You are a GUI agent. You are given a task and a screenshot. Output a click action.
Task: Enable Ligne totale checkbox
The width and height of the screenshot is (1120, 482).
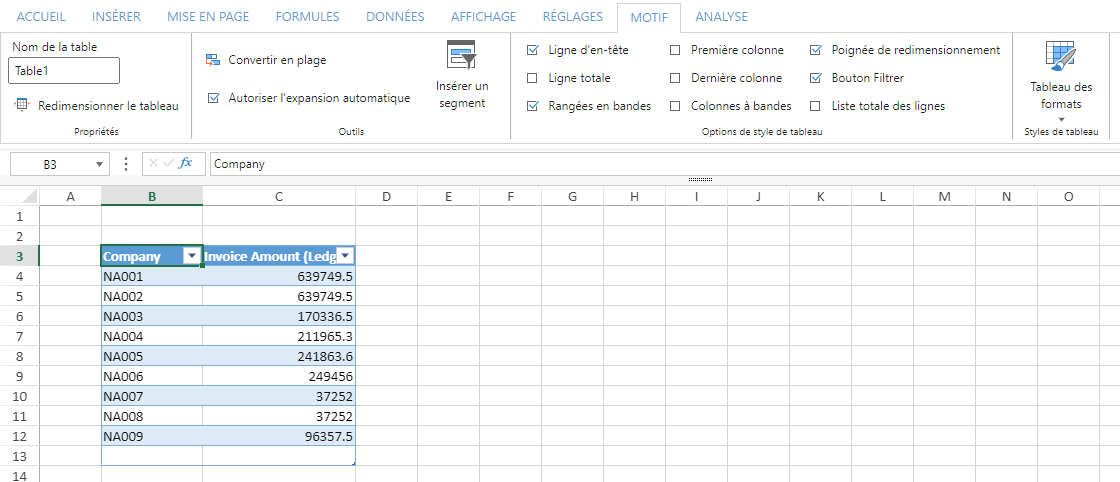pyautogui.click(x=532, y=78)
